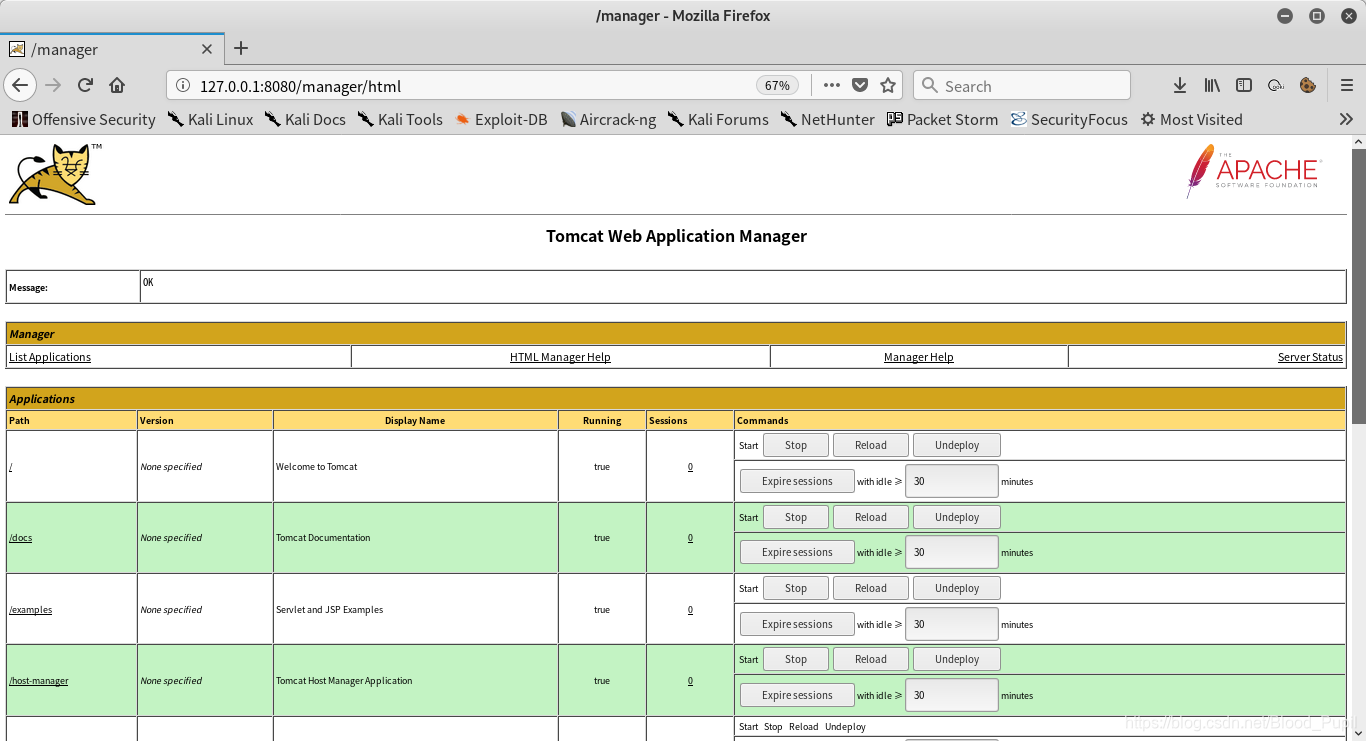
Task: Open Most Visited bookmarks folder
Action: pos(1191,119)
